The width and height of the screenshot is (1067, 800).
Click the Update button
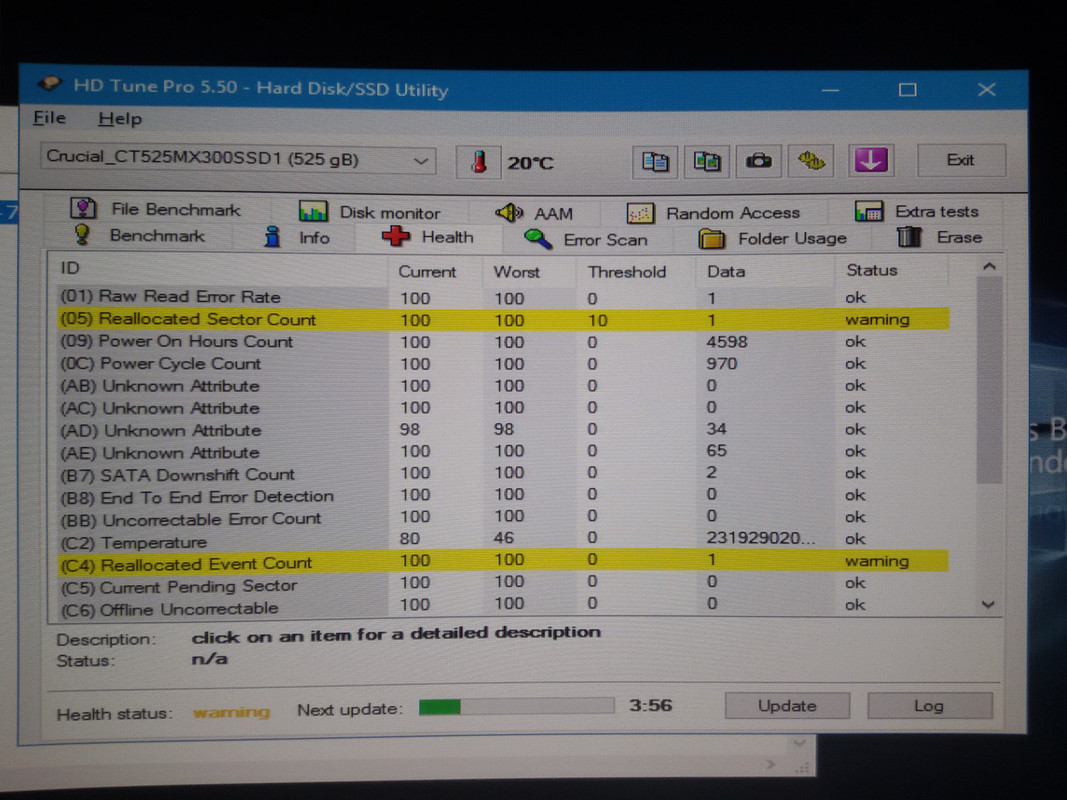(787, 705)
